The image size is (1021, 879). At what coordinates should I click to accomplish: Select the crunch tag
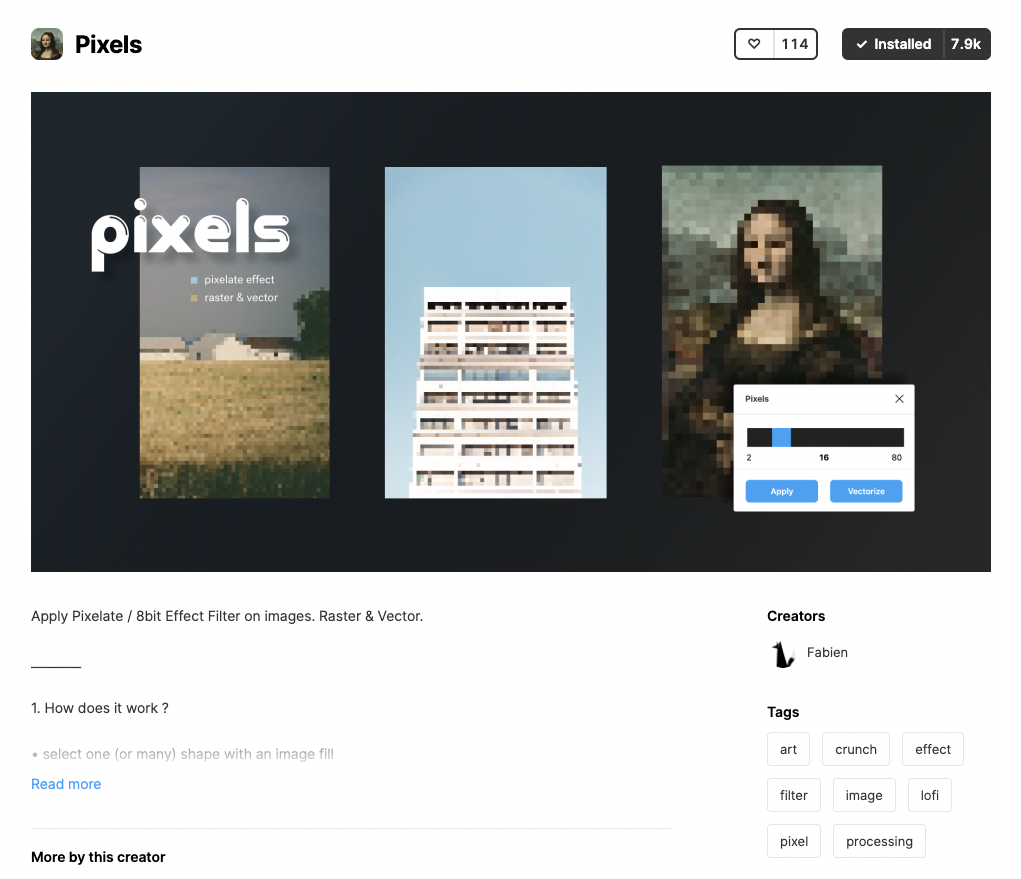point(855,748)
